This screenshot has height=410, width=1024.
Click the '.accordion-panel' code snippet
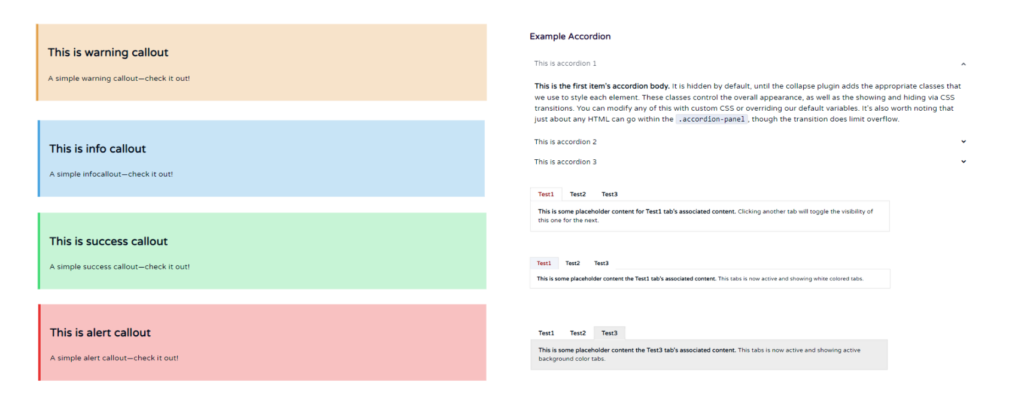(711, 119)
